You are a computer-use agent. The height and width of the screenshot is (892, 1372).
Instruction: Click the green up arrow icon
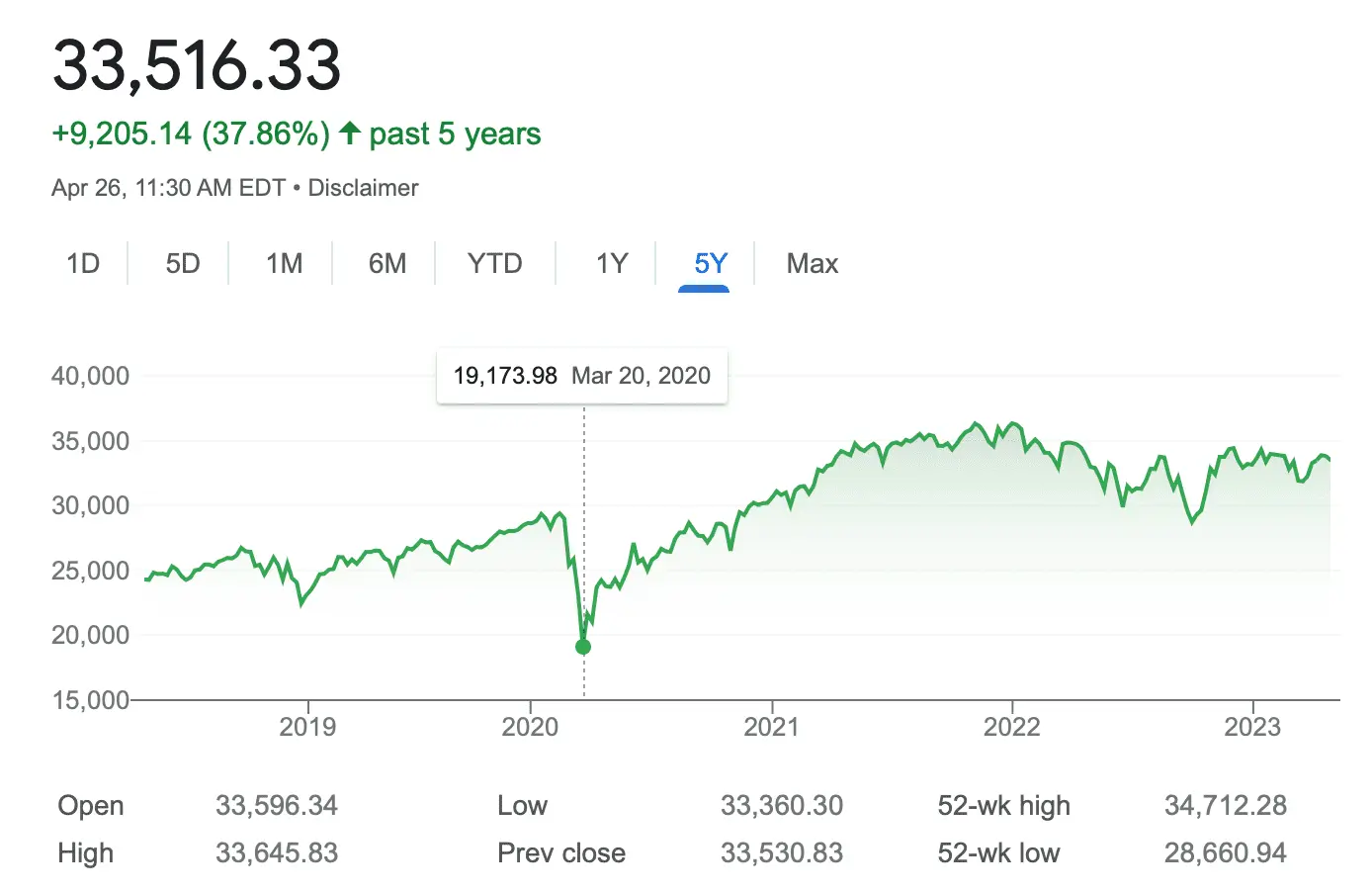click(x=349, y=134)
